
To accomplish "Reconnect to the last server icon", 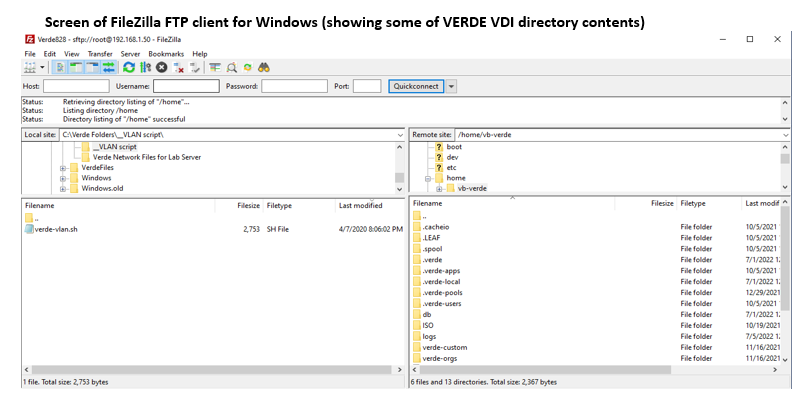I will (x=195, y=67).
